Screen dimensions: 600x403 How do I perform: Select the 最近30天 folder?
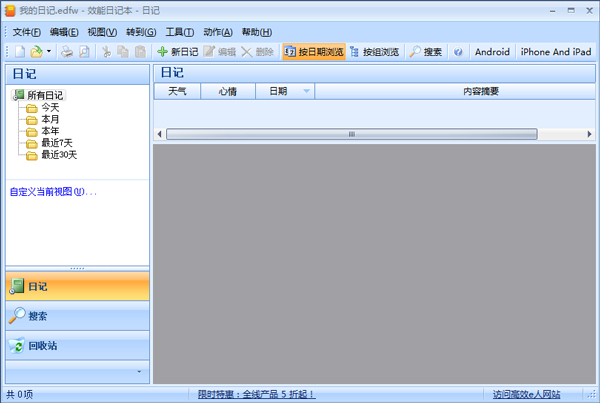point(59,155)
